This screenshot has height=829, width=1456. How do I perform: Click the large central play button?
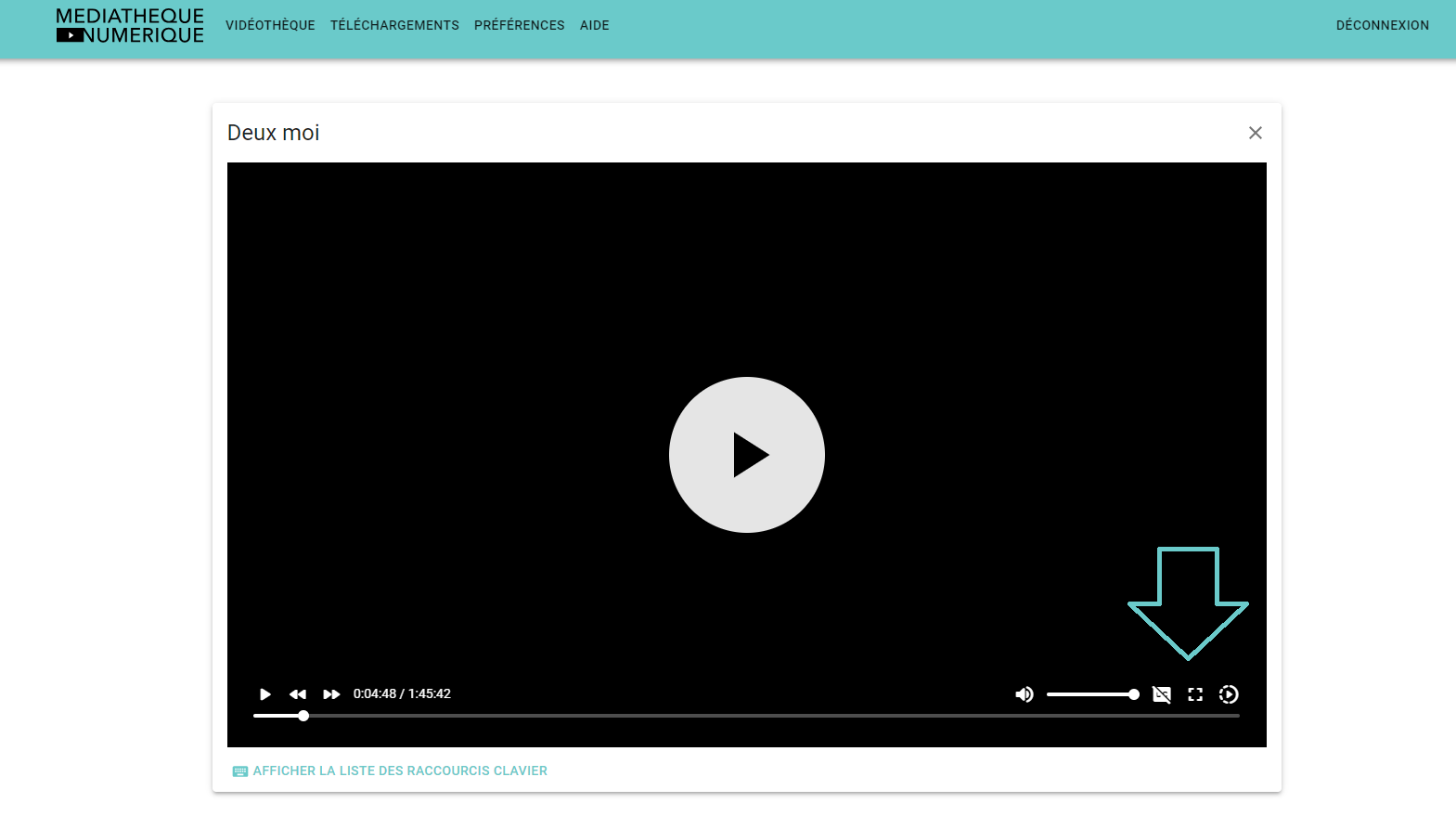[x=747, y=455]
